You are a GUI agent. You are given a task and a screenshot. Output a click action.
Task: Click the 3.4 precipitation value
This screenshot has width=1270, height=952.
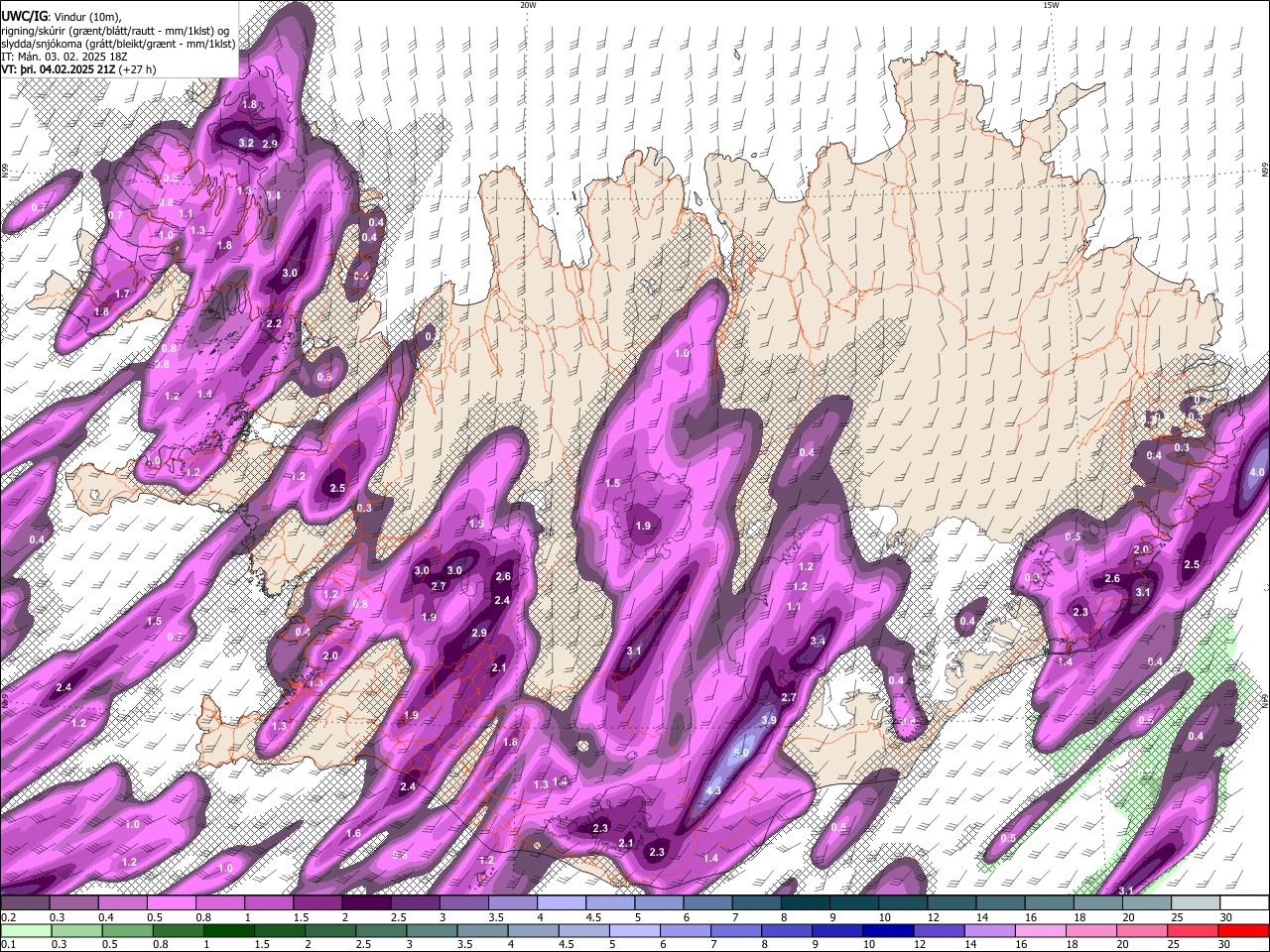pyautogui.click(x=818, y=641)
